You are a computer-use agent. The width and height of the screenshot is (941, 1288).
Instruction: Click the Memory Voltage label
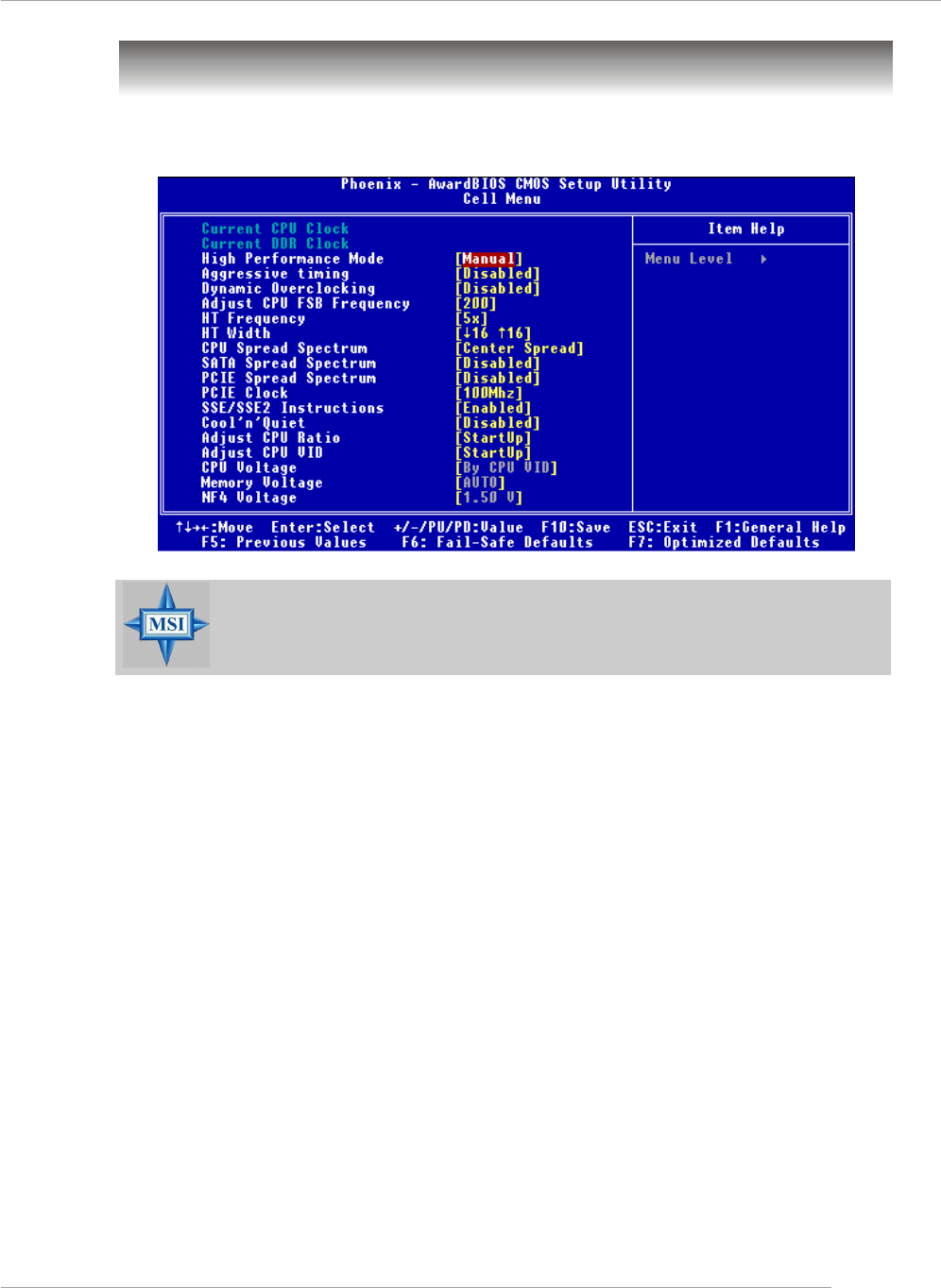[262, 483]
